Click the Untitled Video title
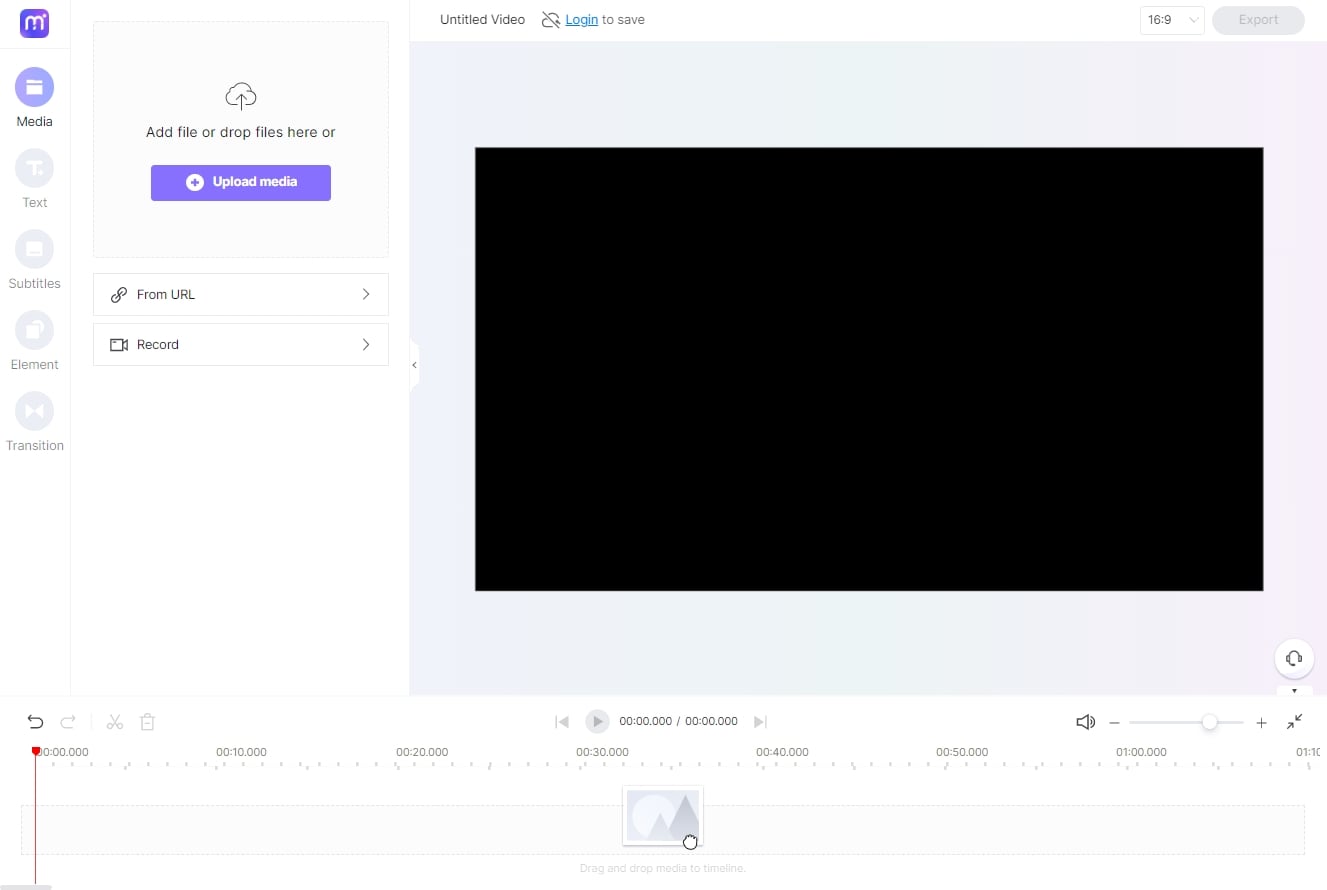Screen dimensions: 1327x890 point(482,19)
